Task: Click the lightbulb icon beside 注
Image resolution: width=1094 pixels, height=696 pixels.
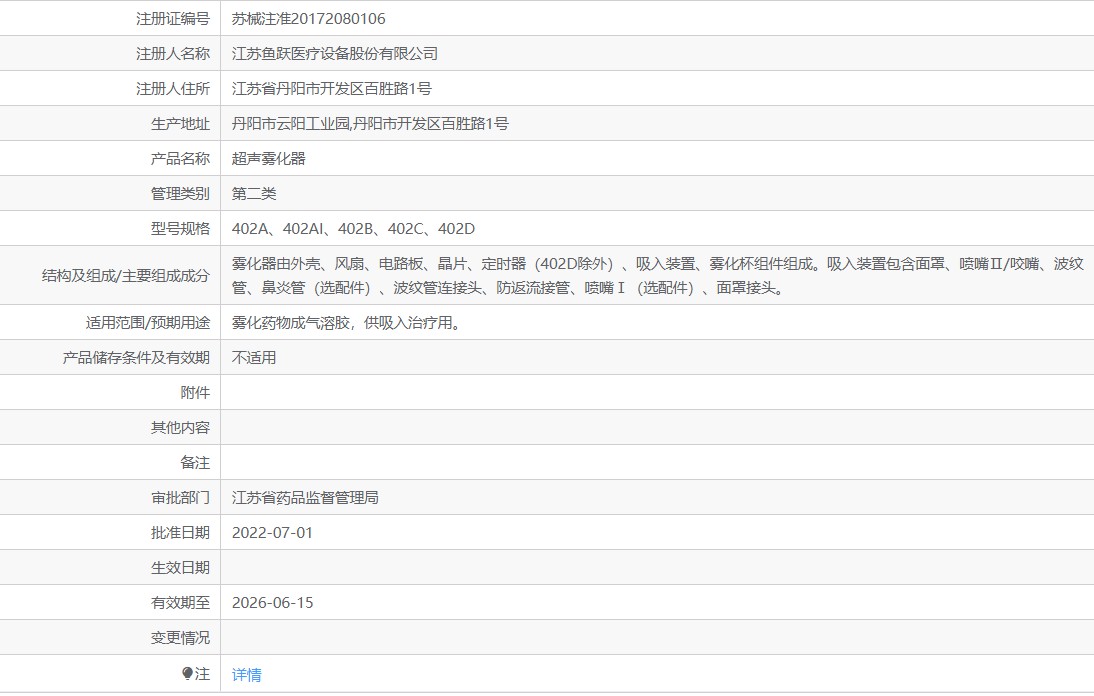Action: 187,673
